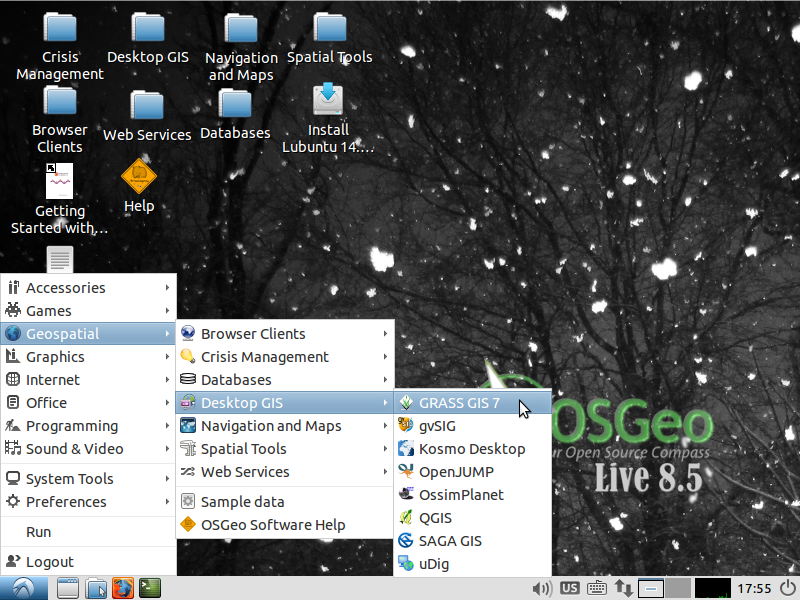This screenshot has width=800, height=600.
Task: Click the CPU usage monitor graph
Action: (x=713, y=589)
